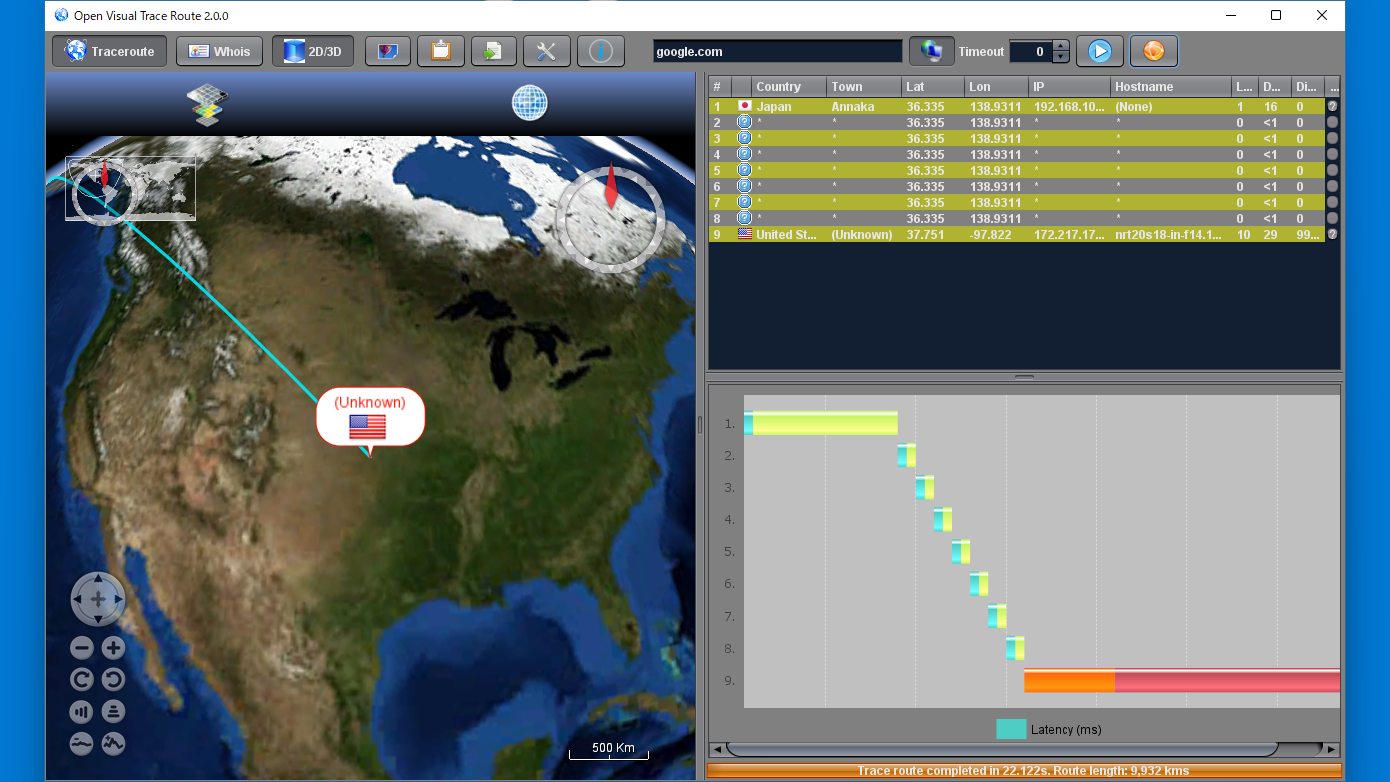The image size is (1390, 782).
Task: Sort table by the IP column header
Action: 1069,87
